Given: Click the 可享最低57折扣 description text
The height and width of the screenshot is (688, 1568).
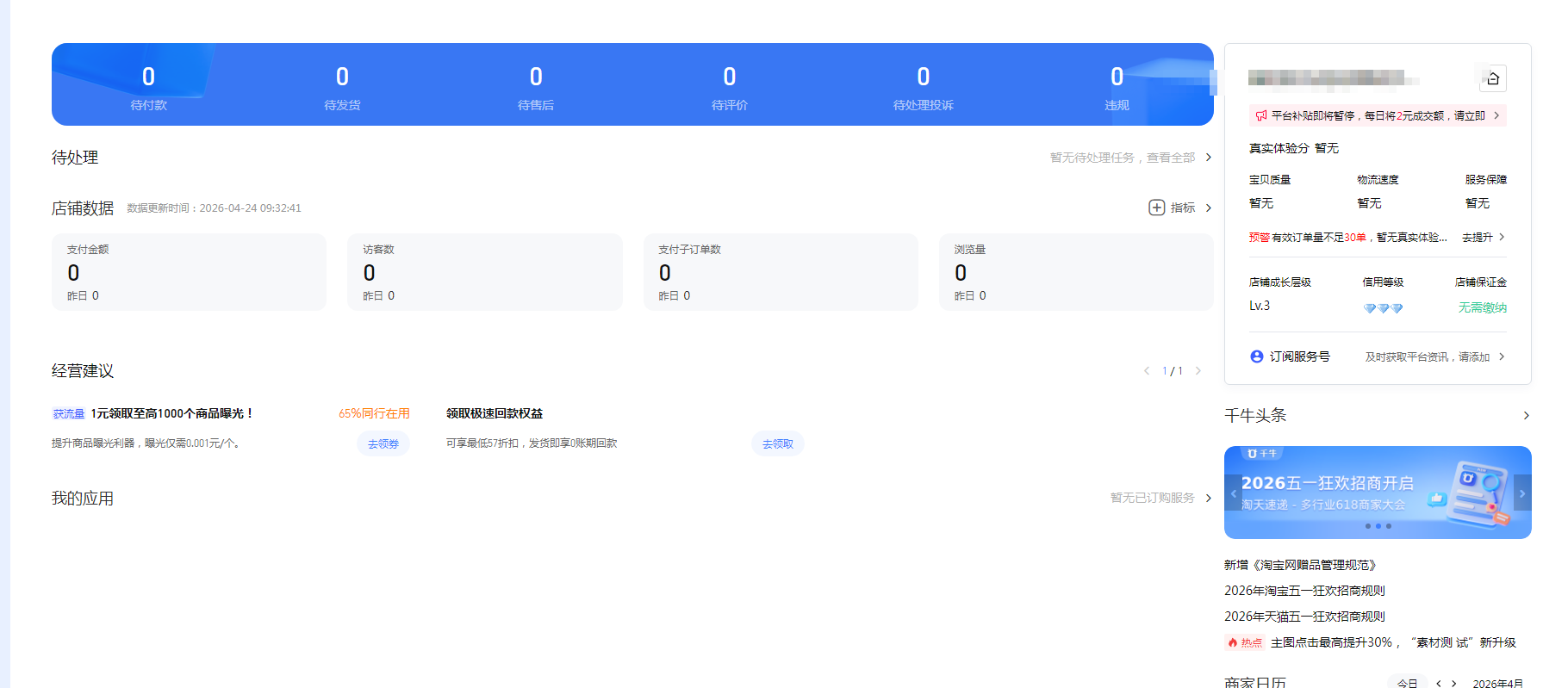Looking at the screenshot, I should tap(532, 443).
